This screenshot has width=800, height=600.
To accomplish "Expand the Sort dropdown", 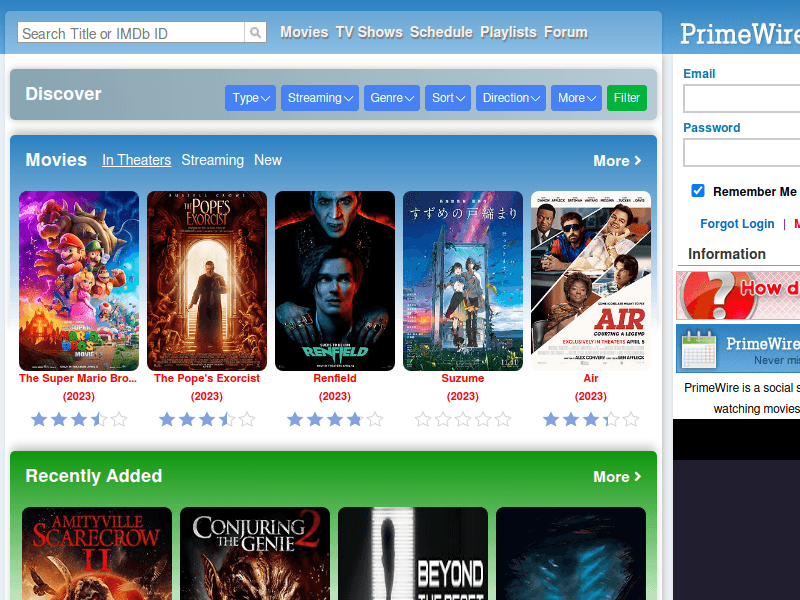I will point(448,98).
